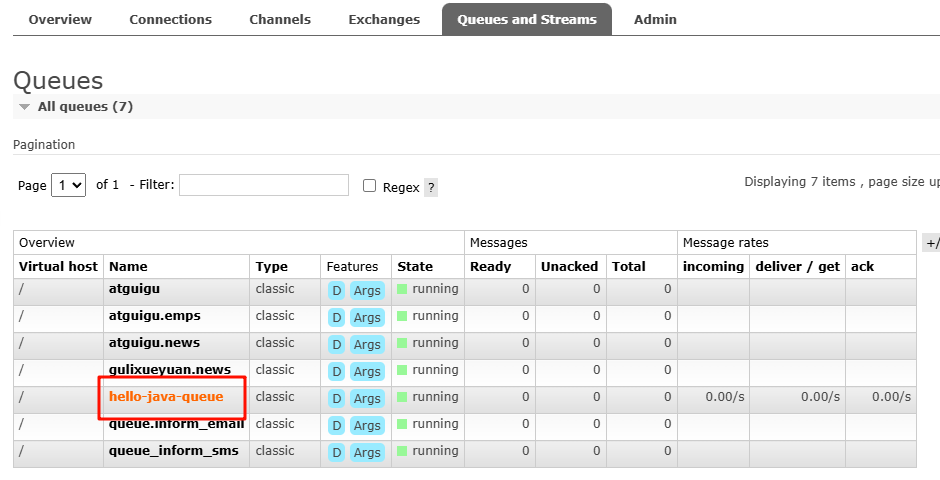Open the Page number dropdown
Viewport: 940px width, 480px height.
point(68,185)
